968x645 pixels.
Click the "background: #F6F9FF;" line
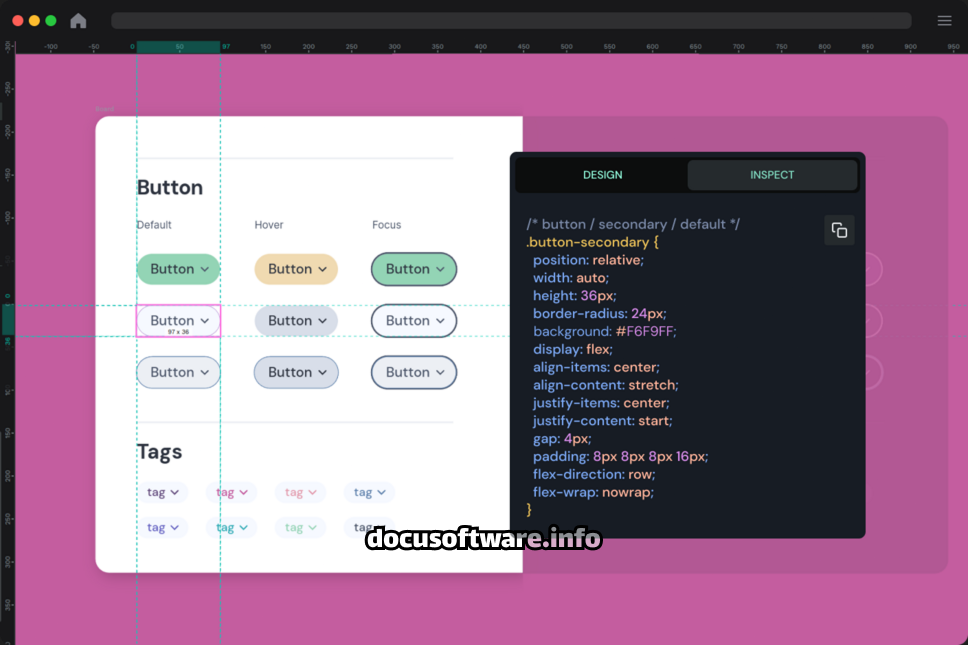605,331
